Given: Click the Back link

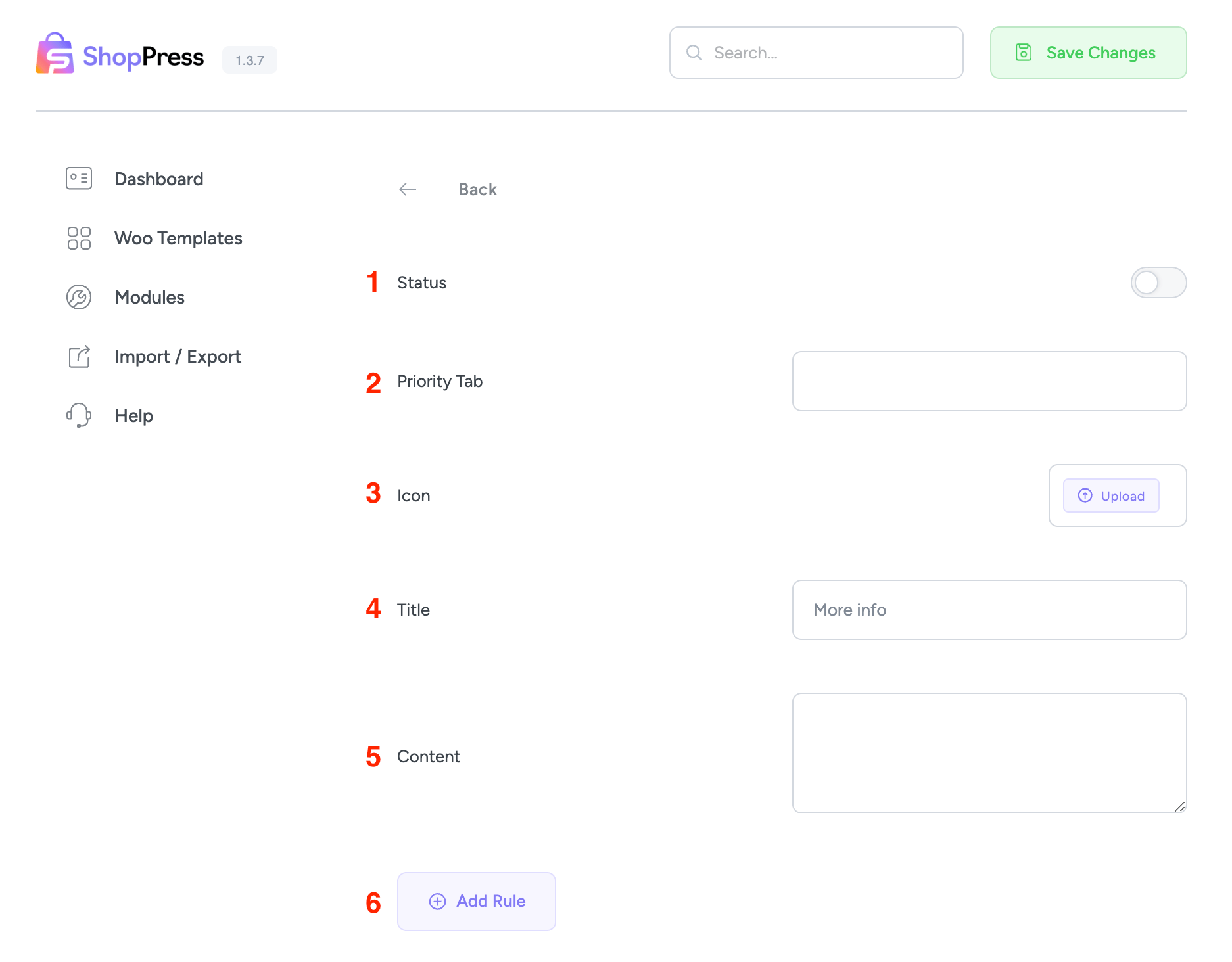Looking at the screenshot, I should [477, 189].
